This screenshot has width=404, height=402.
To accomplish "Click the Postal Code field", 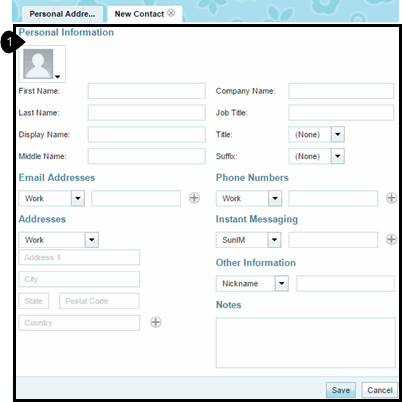I will (x=99, y=301).
